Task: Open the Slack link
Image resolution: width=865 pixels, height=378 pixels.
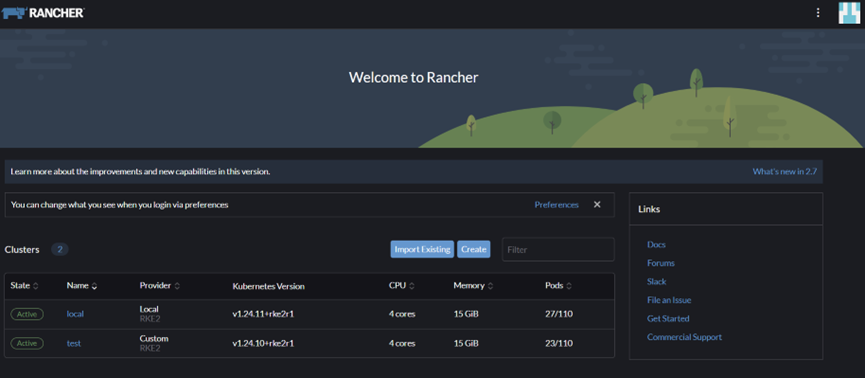Action: 656,281
